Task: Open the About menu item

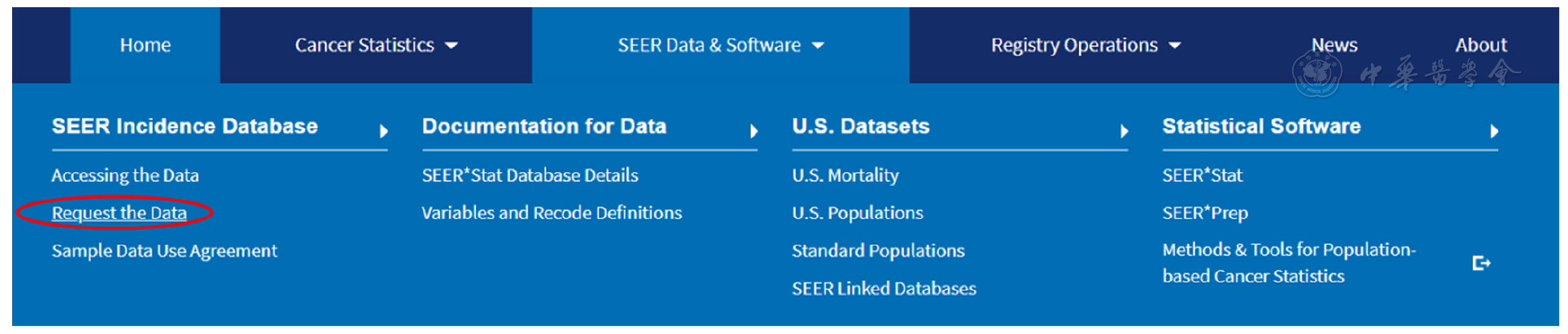Action: pos(1480,45)
